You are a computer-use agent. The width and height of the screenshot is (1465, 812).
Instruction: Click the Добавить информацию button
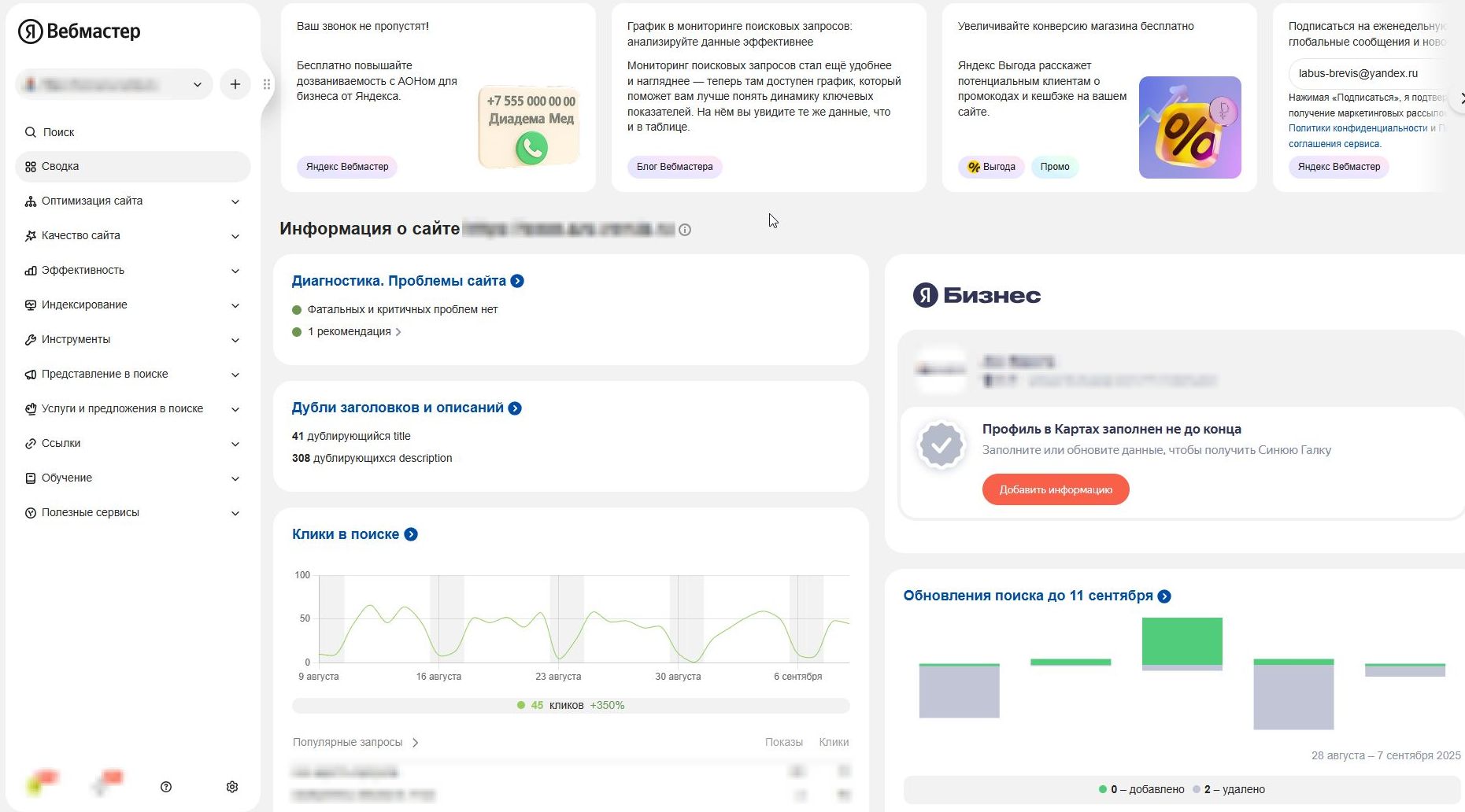1056,489
